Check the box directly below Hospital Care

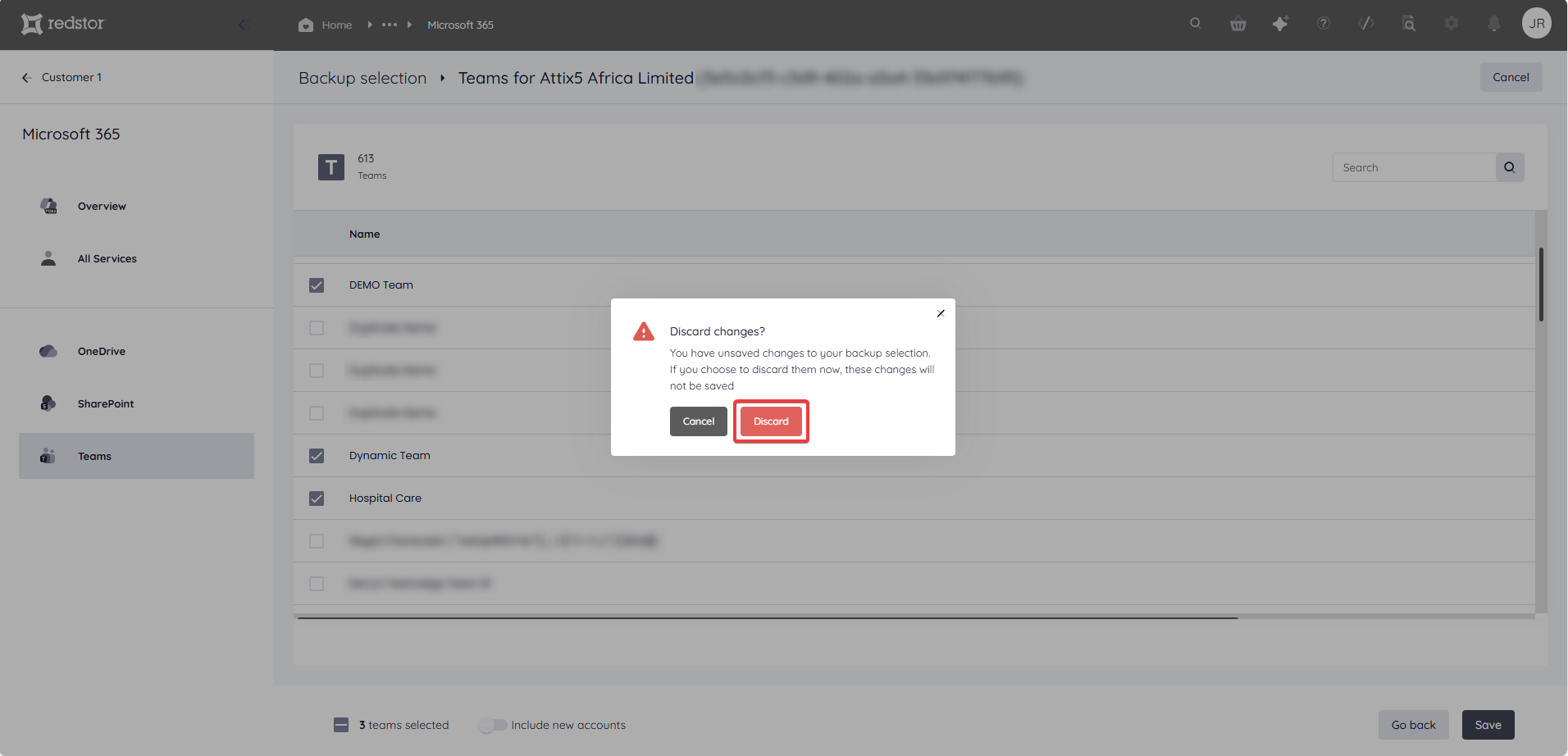point(317,541)
